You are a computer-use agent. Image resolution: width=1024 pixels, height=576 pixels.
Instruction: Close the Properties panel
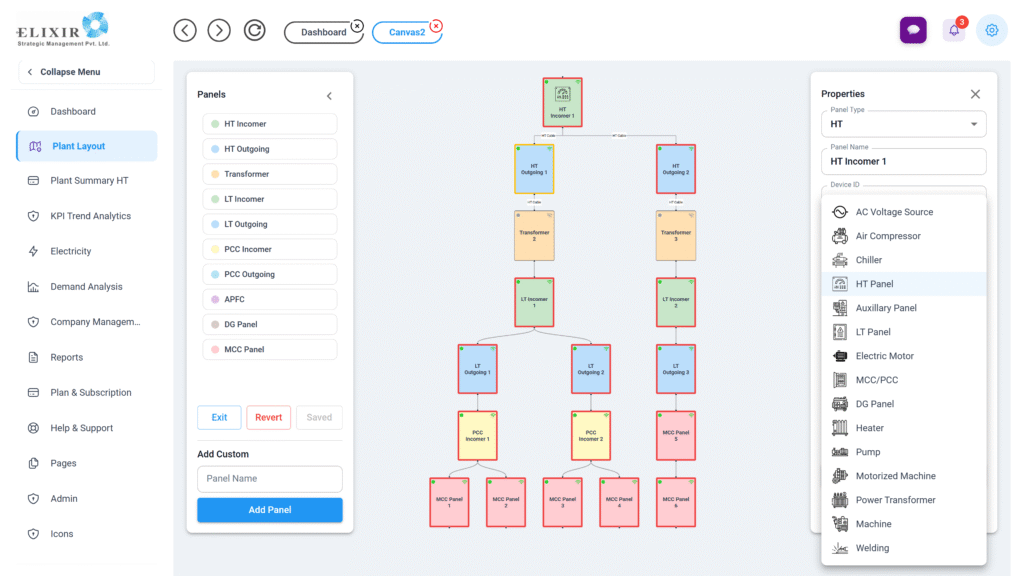(x=975, y=94)
